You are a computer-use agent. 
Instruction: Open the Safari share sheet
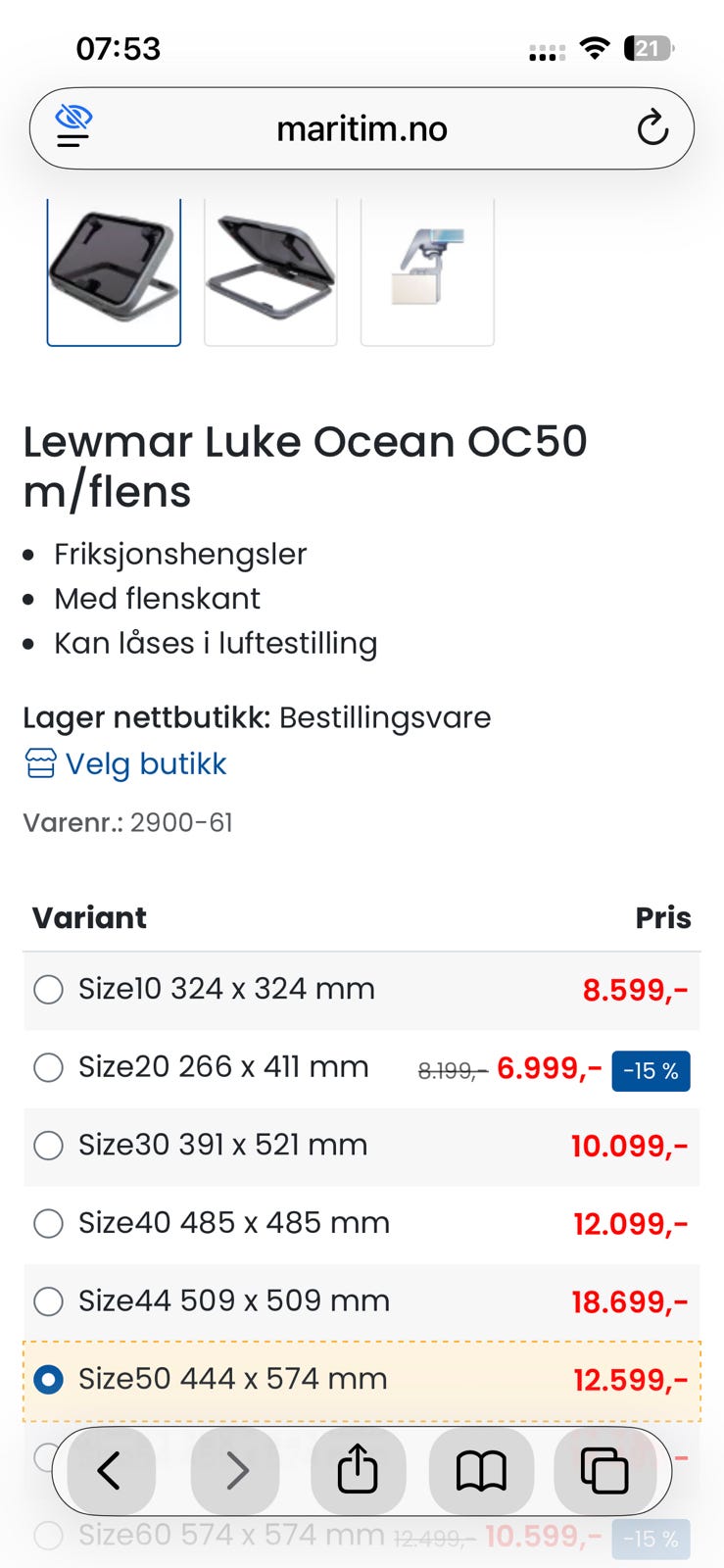(x=358, y=1471)
